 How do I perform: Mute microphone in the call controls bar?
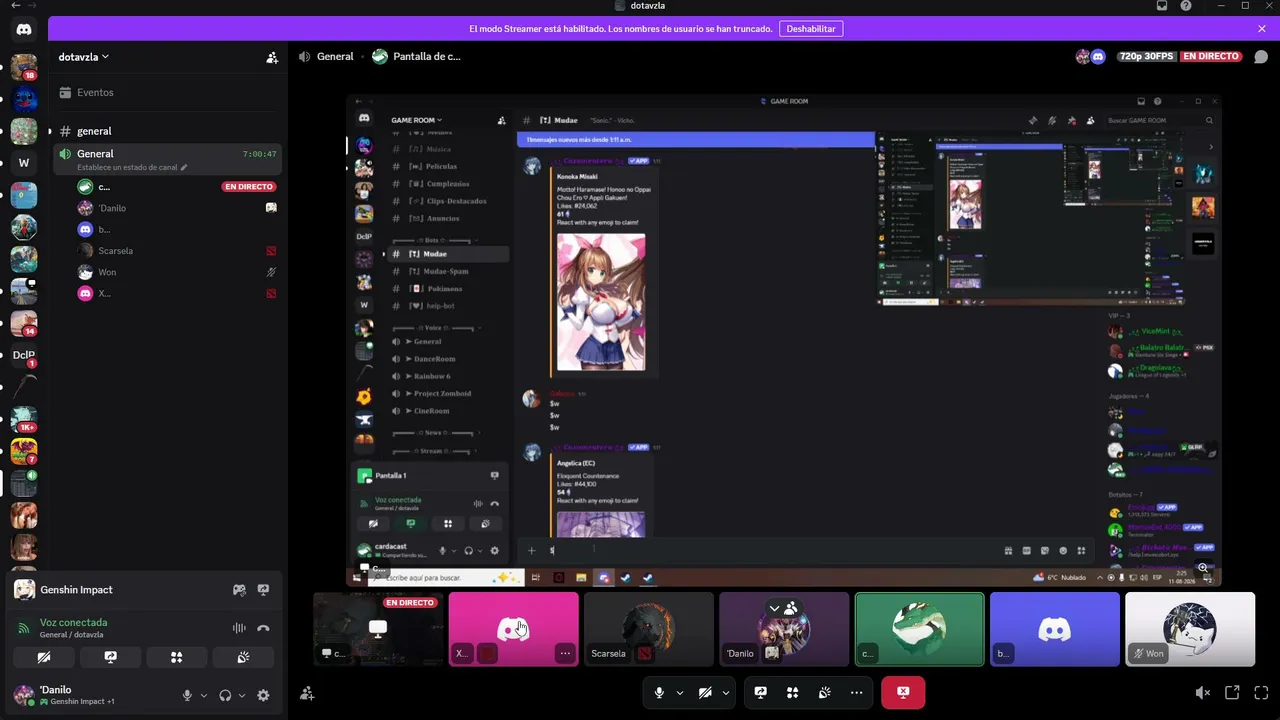click(659, 692)
